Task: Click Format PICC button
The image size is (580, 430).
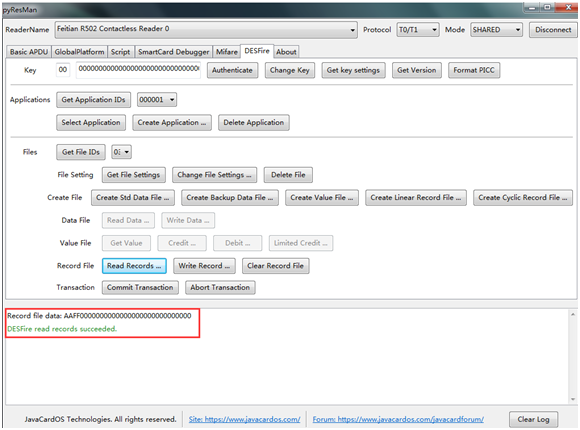Action: tap(474, 70)
